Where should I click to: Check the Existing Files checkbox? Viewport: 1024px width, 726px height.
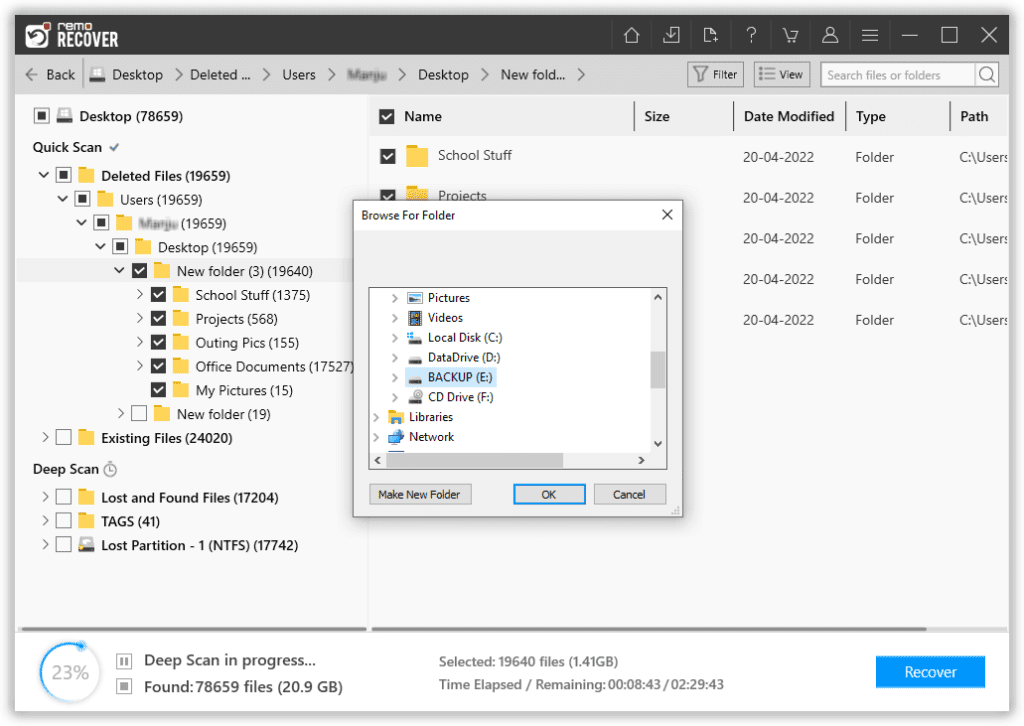tap(64, 438)
